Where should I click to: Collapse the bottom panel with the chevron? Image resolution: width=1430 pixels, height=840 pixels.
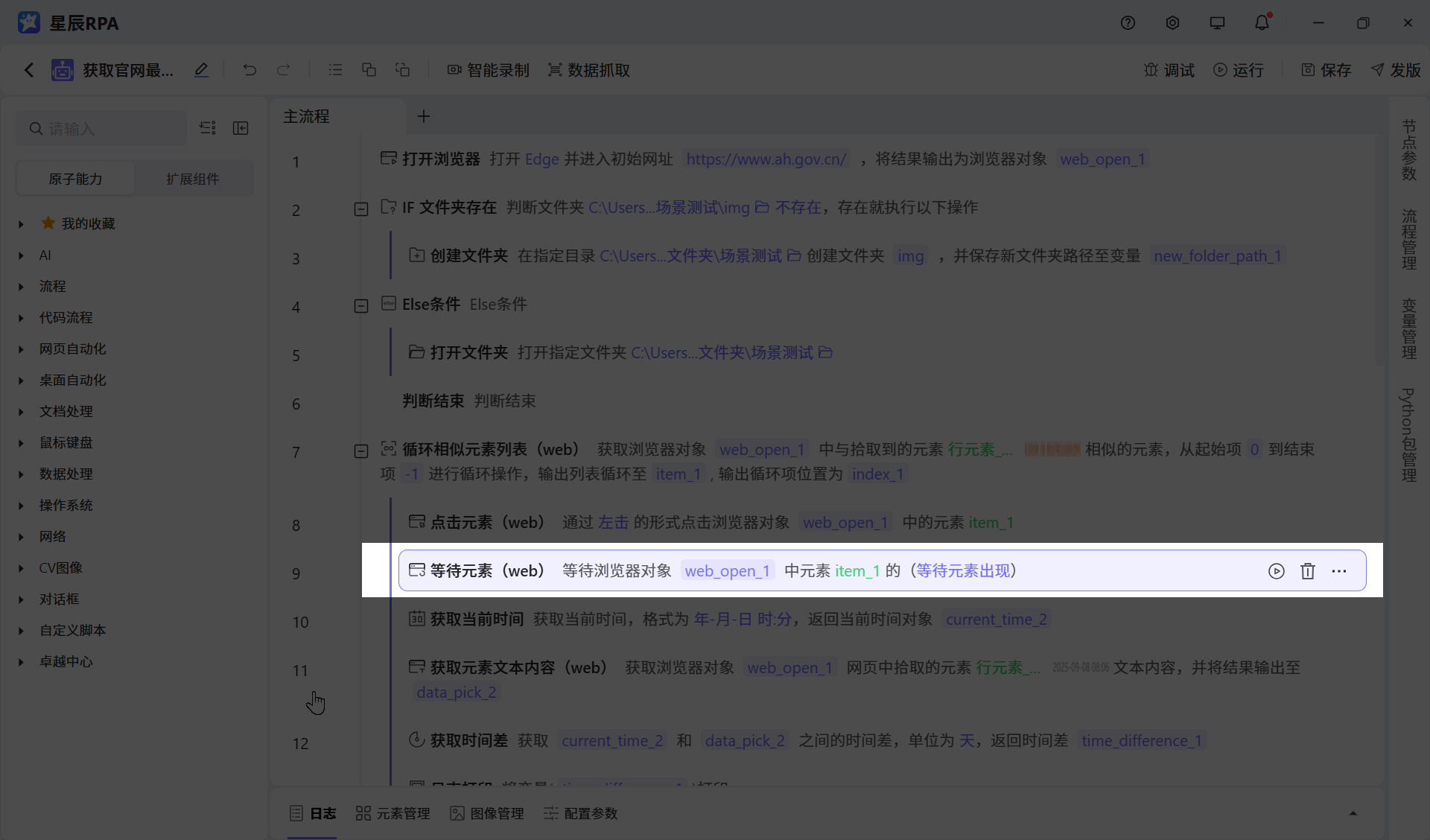tap(1353, 813)
